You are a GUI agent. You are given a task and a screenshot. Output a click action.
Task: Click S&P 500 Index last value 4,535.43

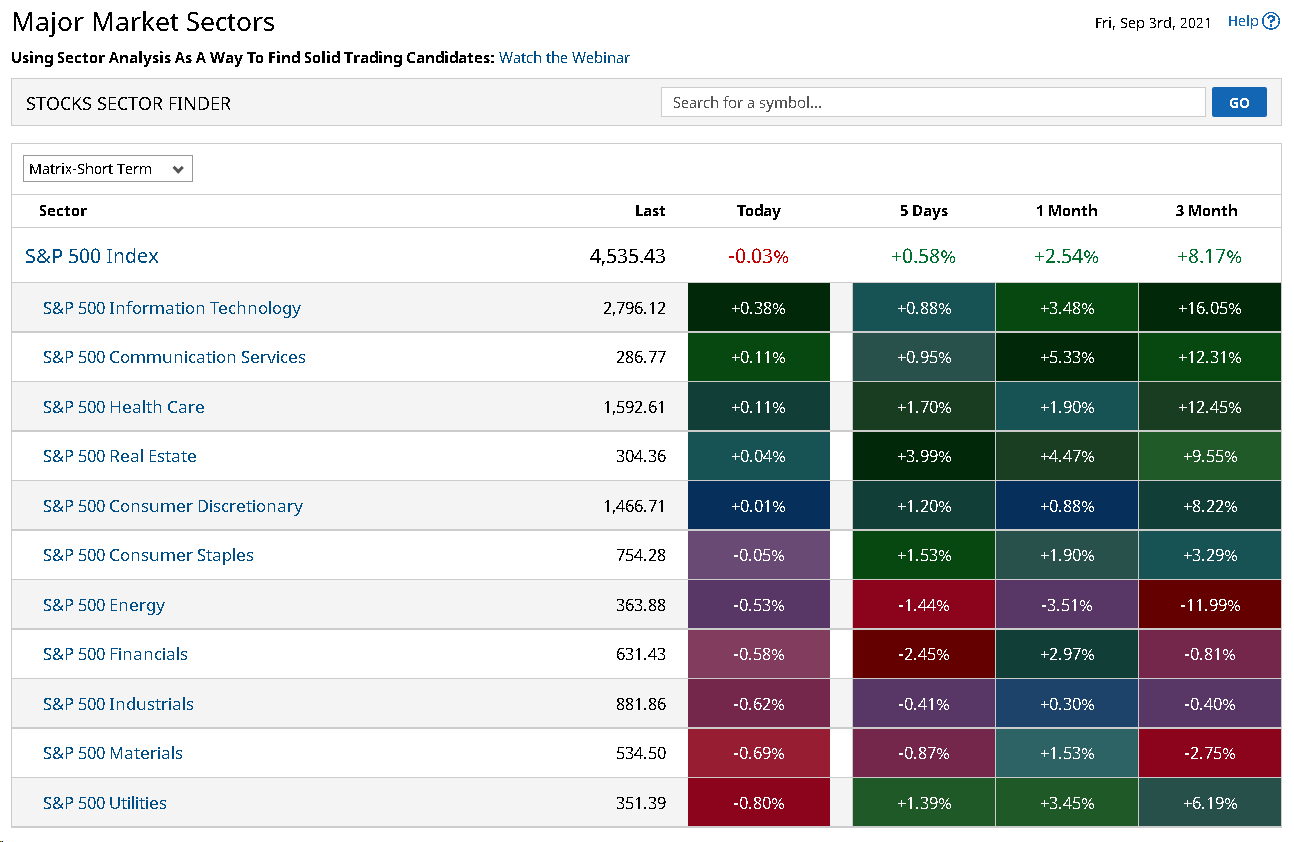tap(628, 256)
